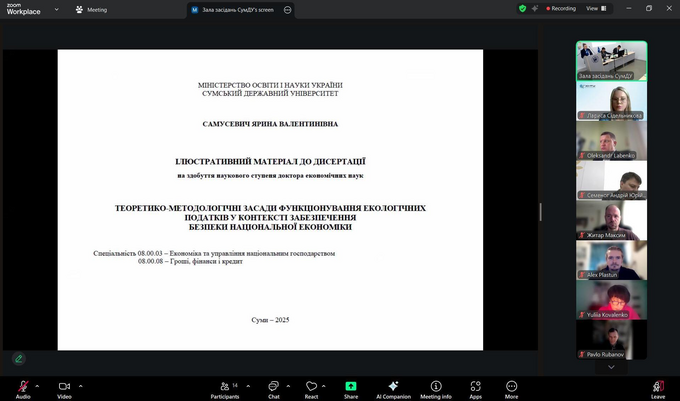Click the Leave meeting button

[658, 387]
